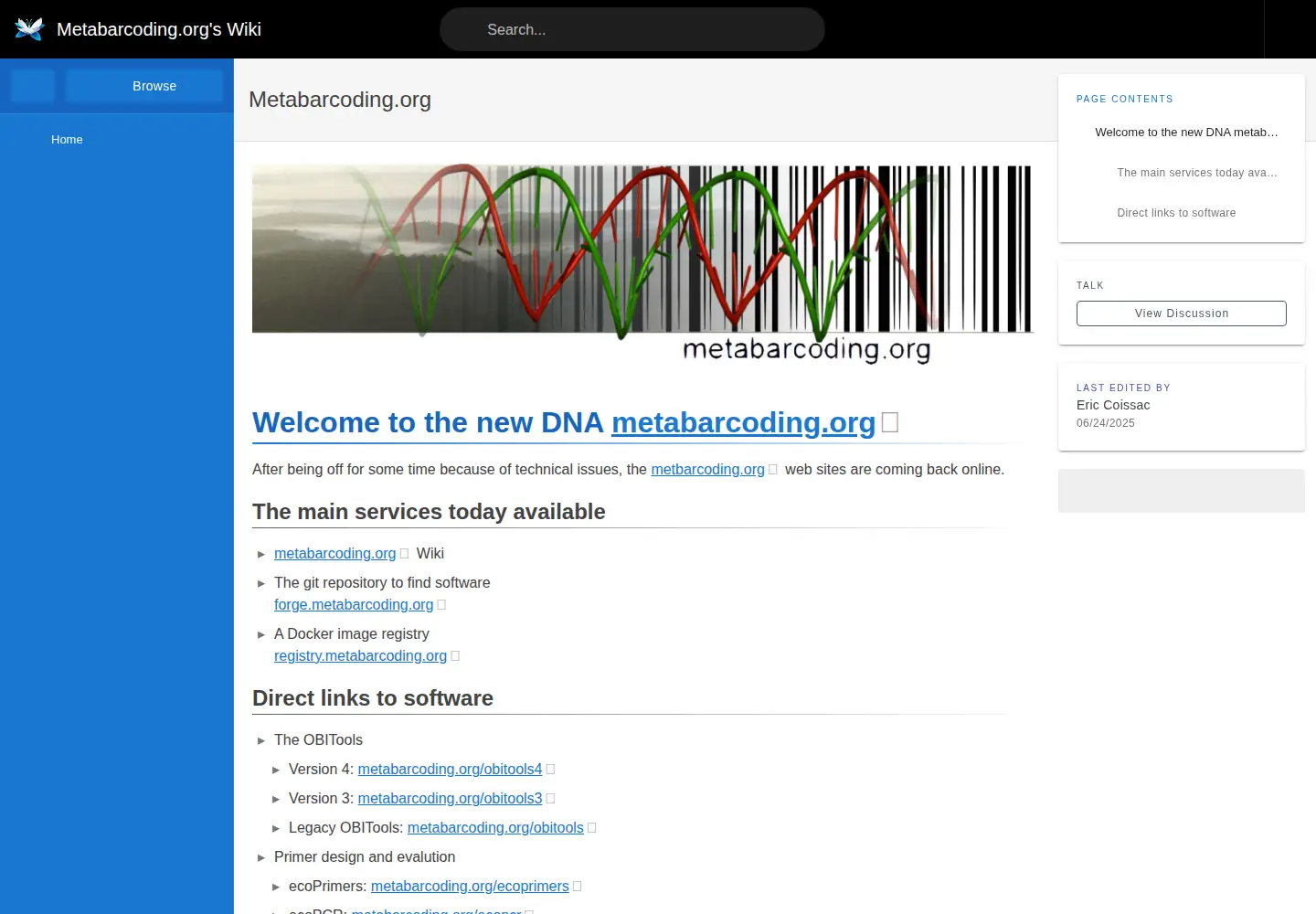This screenshot has height=914, width=1316.
Task: Open the metbarcoding.org link in intro sentence
Action: 707,469
